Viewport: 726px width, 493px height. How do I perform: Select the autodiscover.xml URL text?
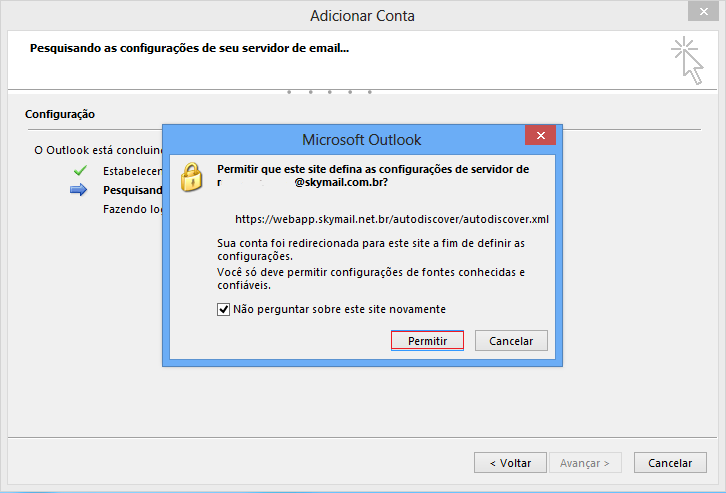point(392,219)
